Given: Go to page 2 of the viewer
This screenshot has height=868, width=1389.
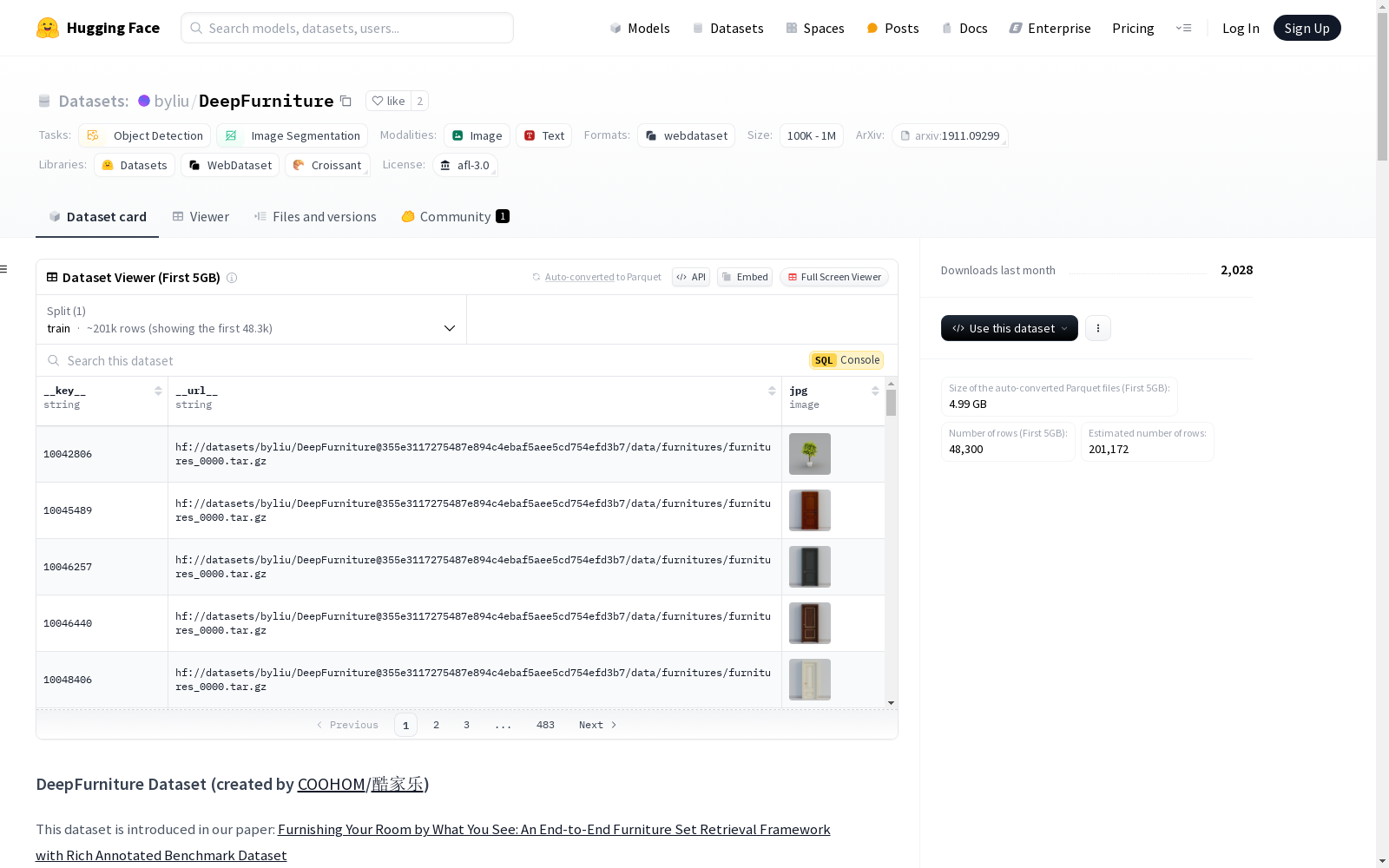Looking at the screenshot, I should pos(436,725).
